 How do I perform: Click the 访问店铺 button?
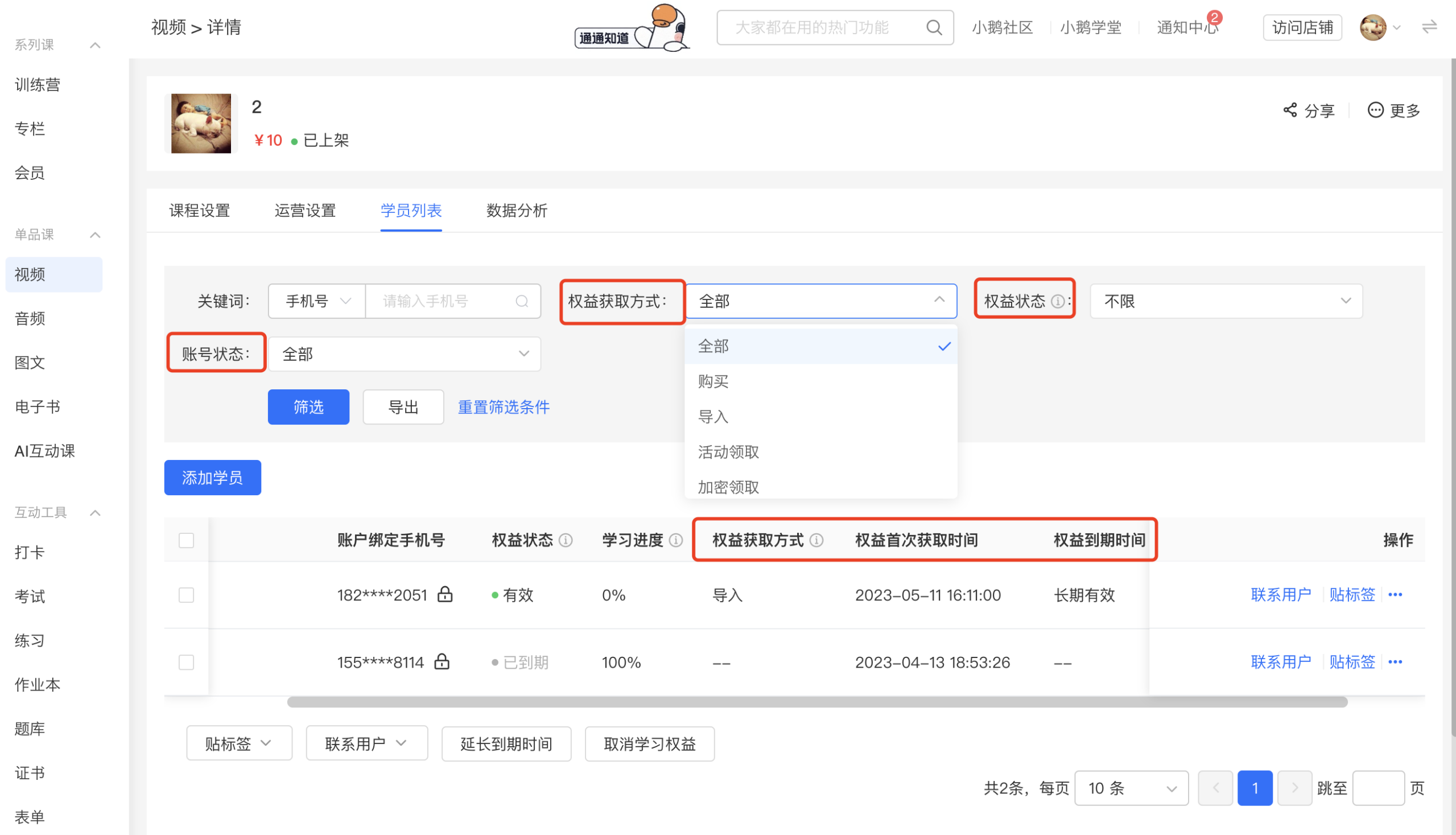tap(1302, 27)
